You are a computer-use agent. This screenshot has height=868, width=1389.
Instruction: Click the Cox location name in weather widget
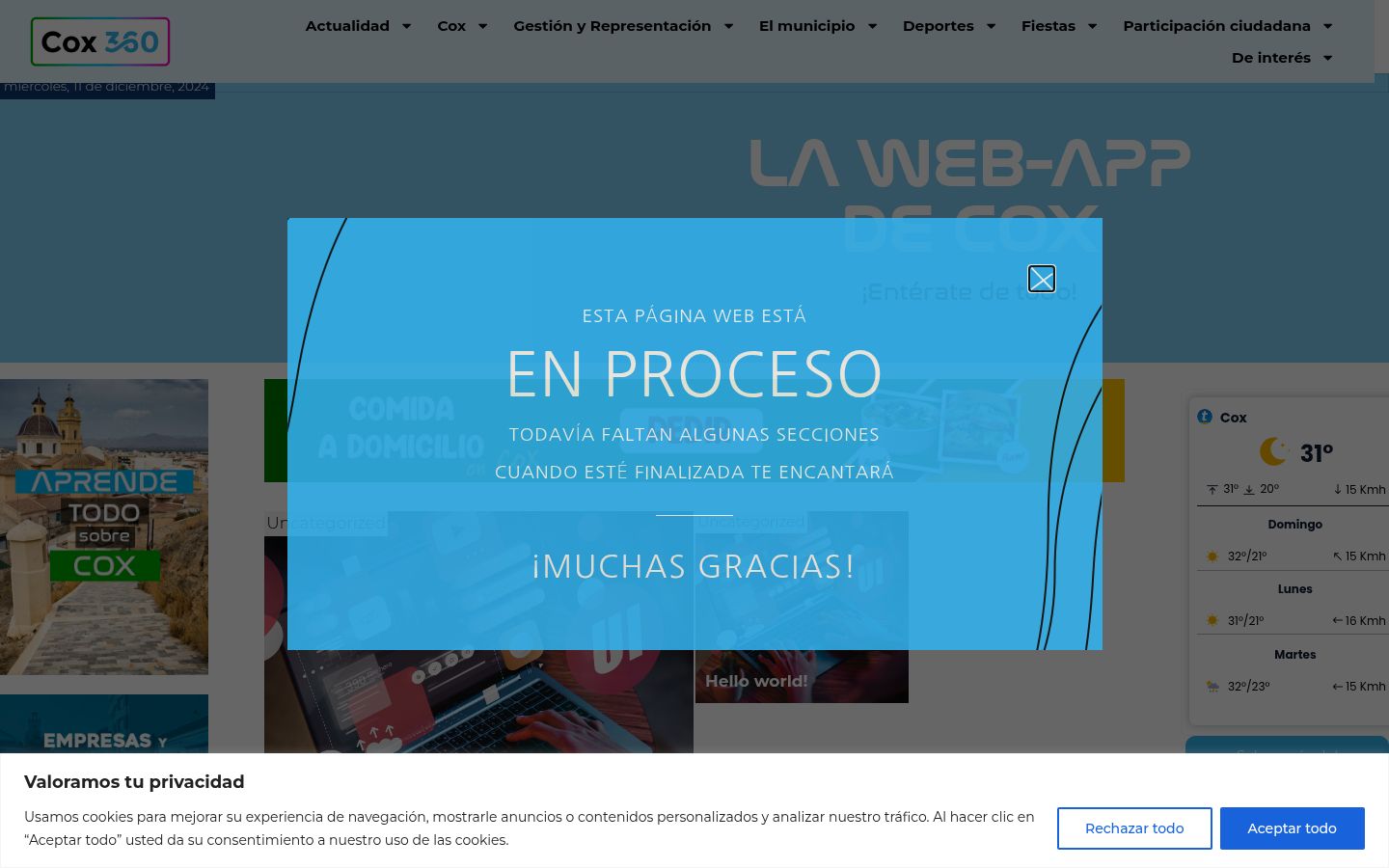pos(1233,418)
